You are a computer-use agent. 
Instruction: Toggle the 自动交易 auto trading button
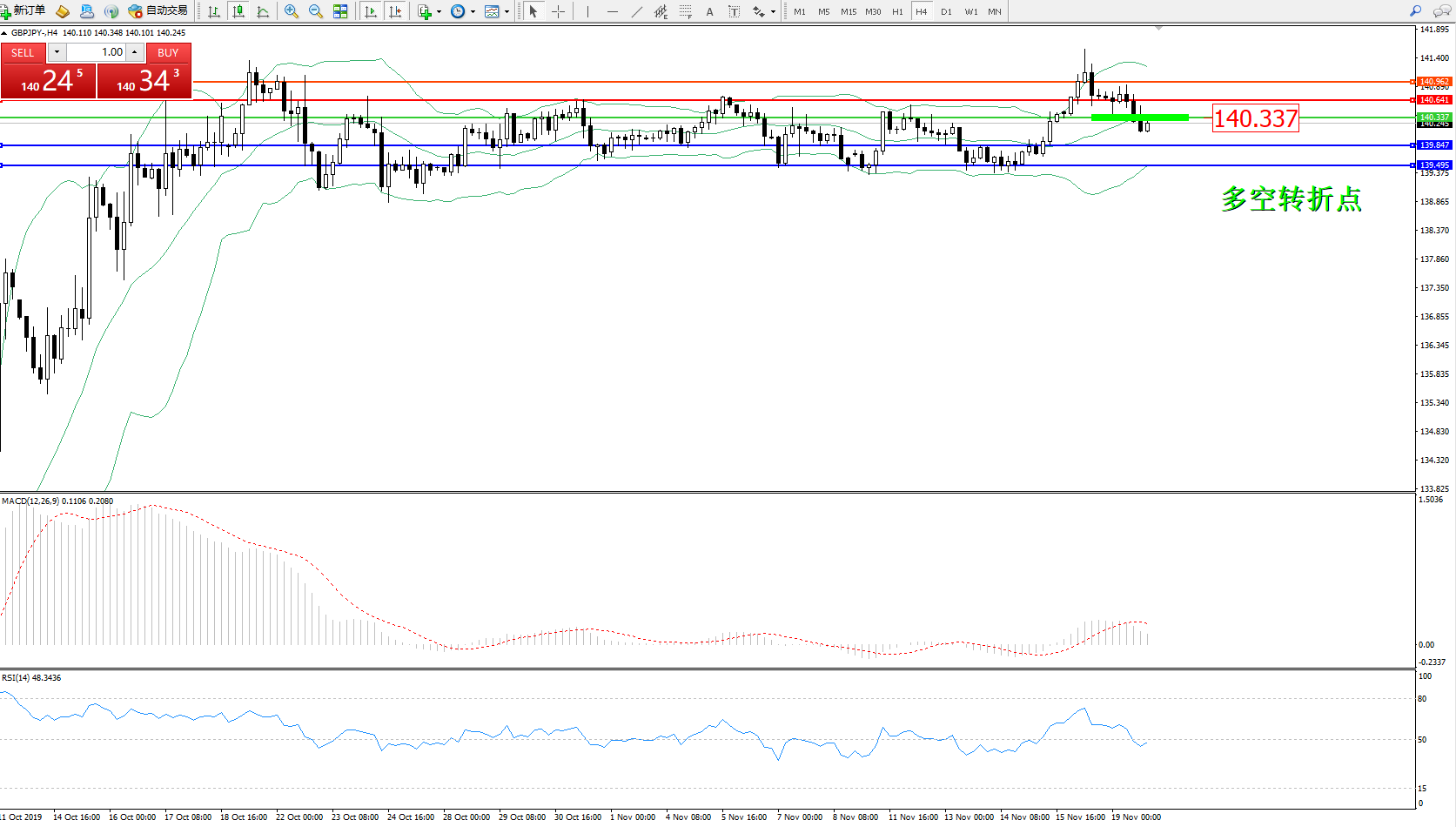point(158,11)
